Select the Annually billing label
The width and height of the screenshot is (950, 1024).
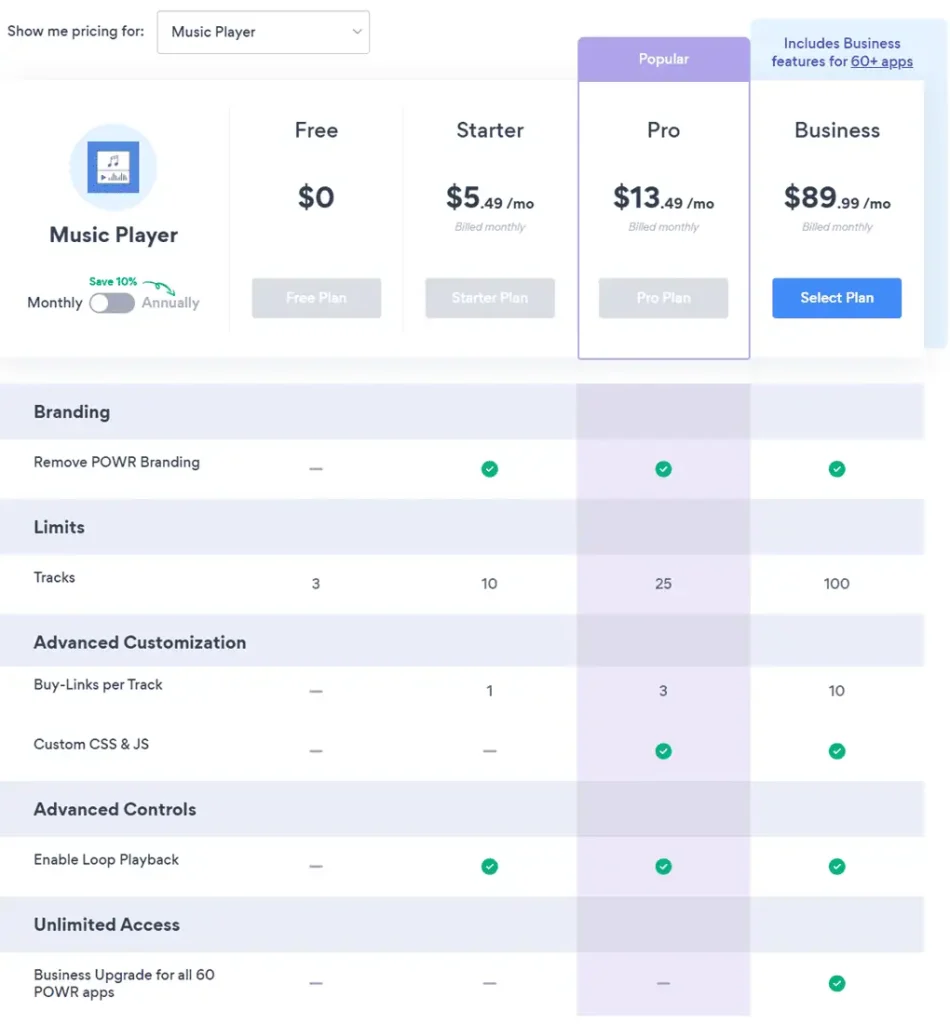pyautogui.click(x=171, y=303)
